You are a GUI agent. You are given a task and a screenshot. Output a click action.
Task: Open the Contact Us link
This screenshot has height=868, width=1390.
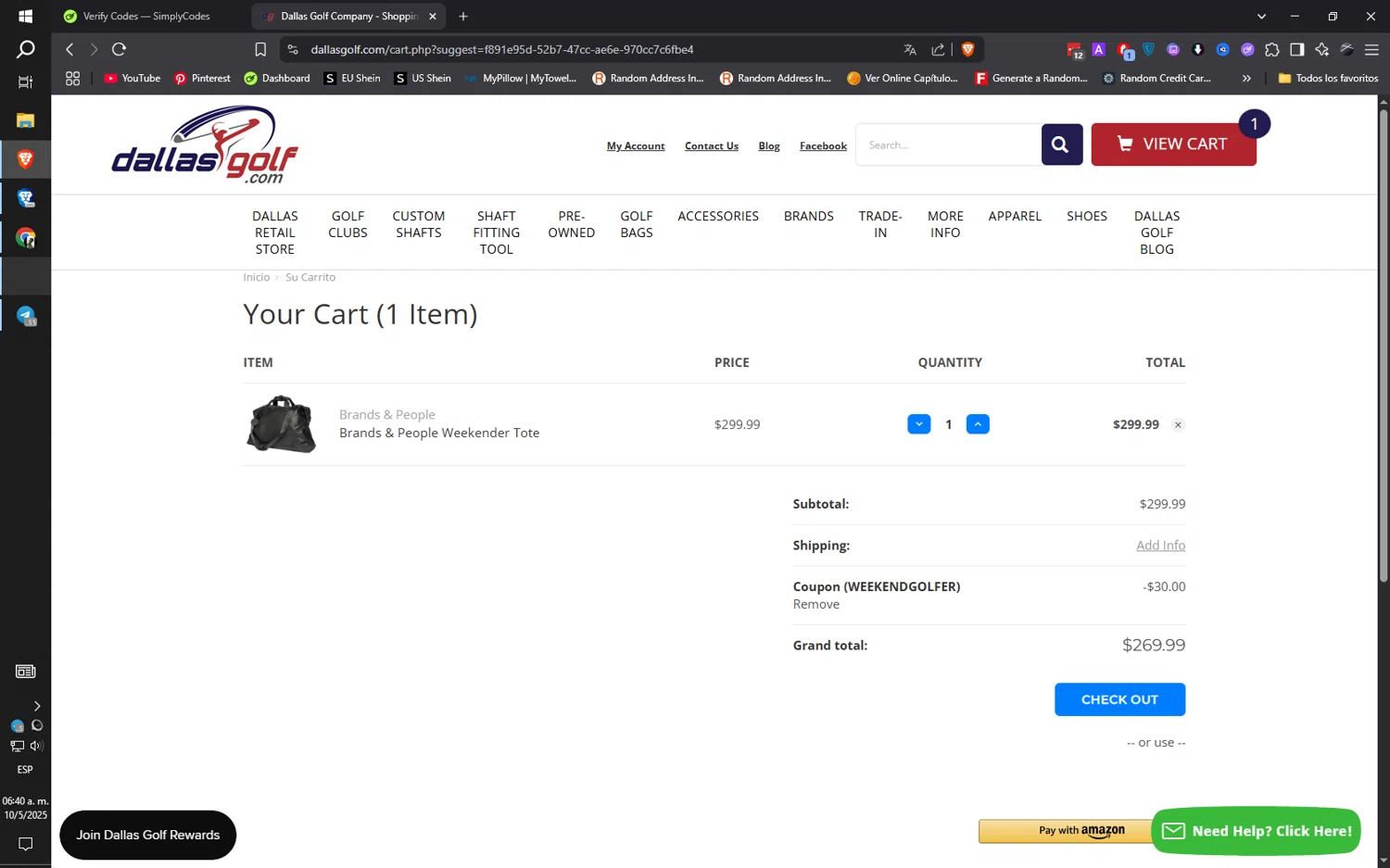click(x=712, y=146)
